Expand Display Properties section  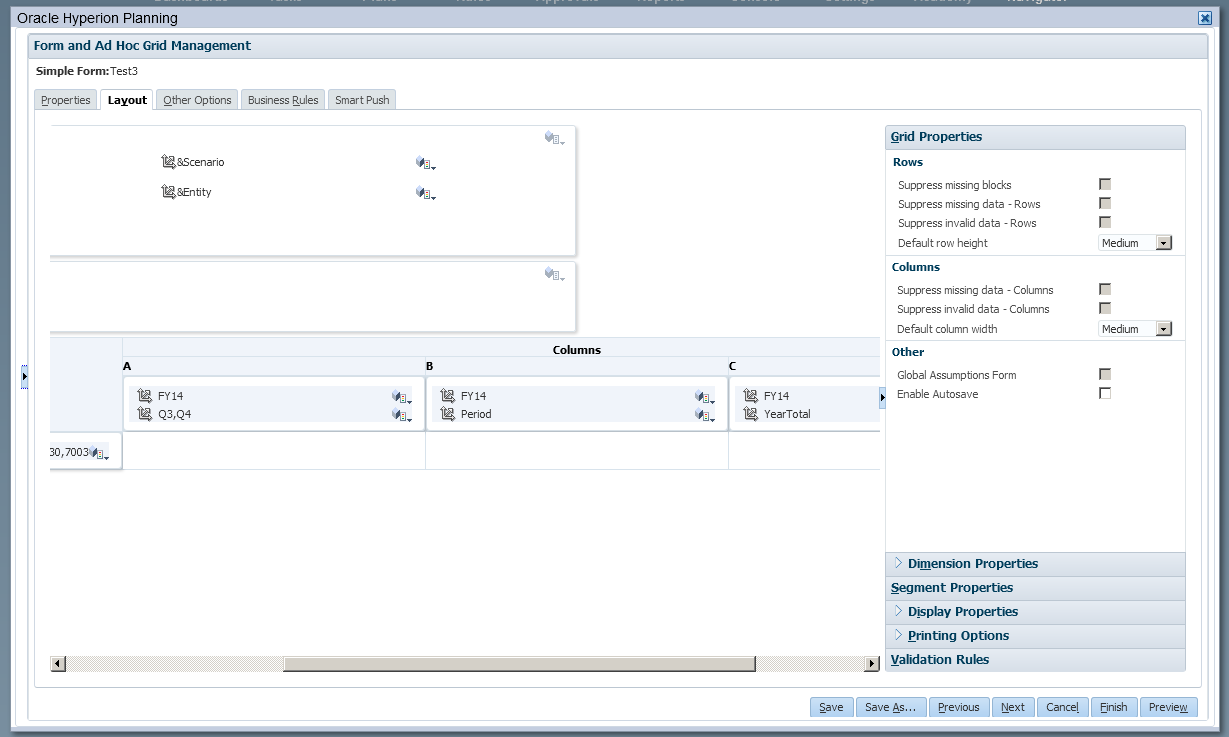898,611
